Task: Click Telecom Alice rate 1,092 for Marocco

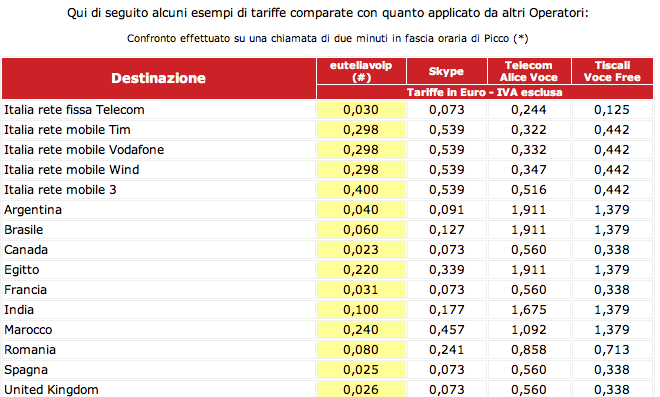Action: click(x=529, y=330)
